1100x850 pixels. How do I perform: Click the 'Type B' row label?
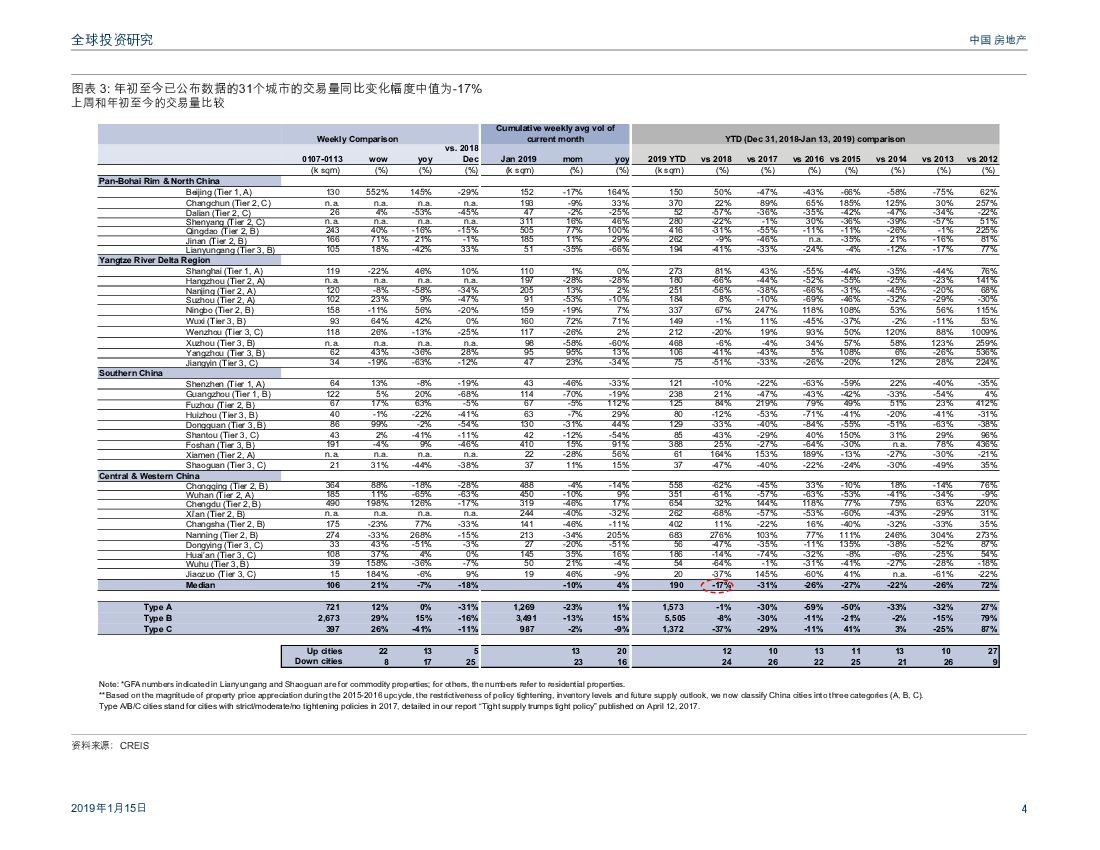(x=158, y=619)
